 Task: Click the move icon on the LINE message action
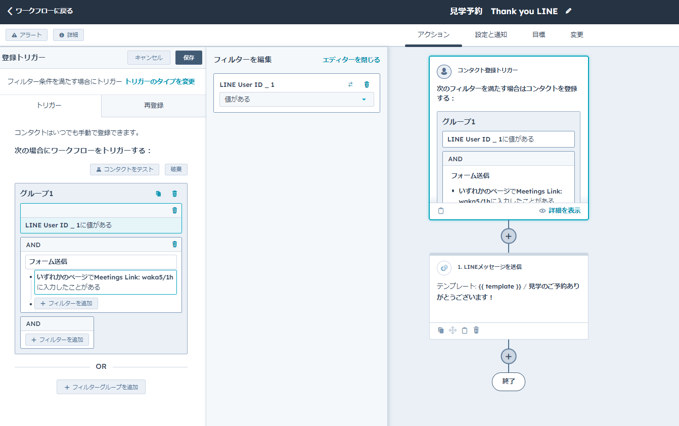coord(452,330)
